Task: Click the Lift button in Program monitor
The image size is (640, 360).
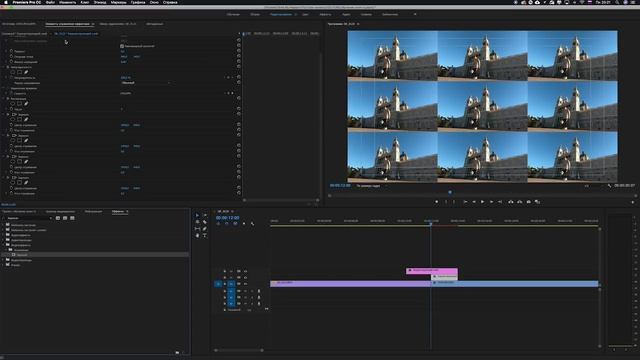Action: pos(511,202)
